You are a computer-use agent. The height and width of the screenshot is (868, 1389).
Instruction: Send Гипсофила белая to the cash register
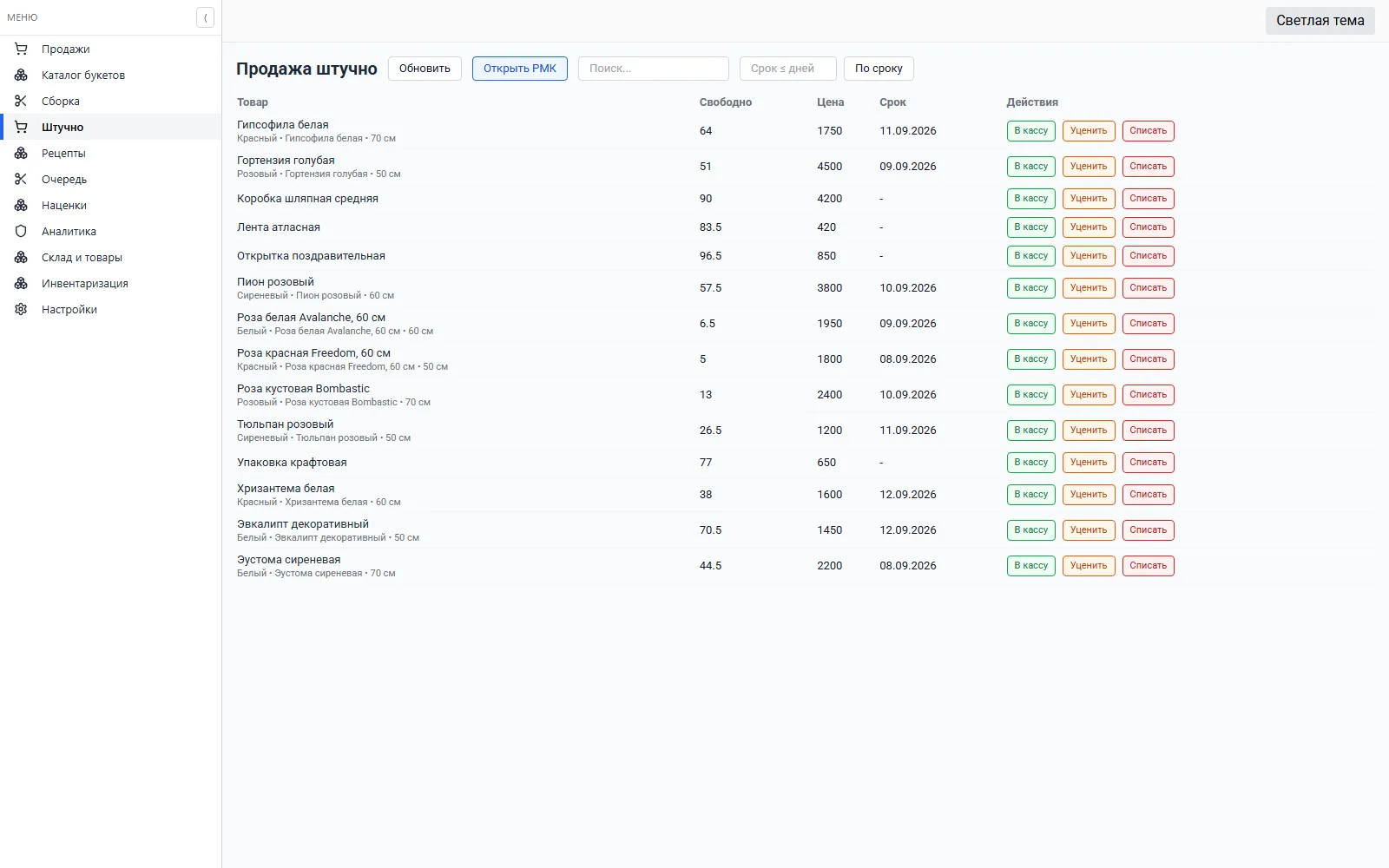pyautogui.click(x=1031, y=131)
